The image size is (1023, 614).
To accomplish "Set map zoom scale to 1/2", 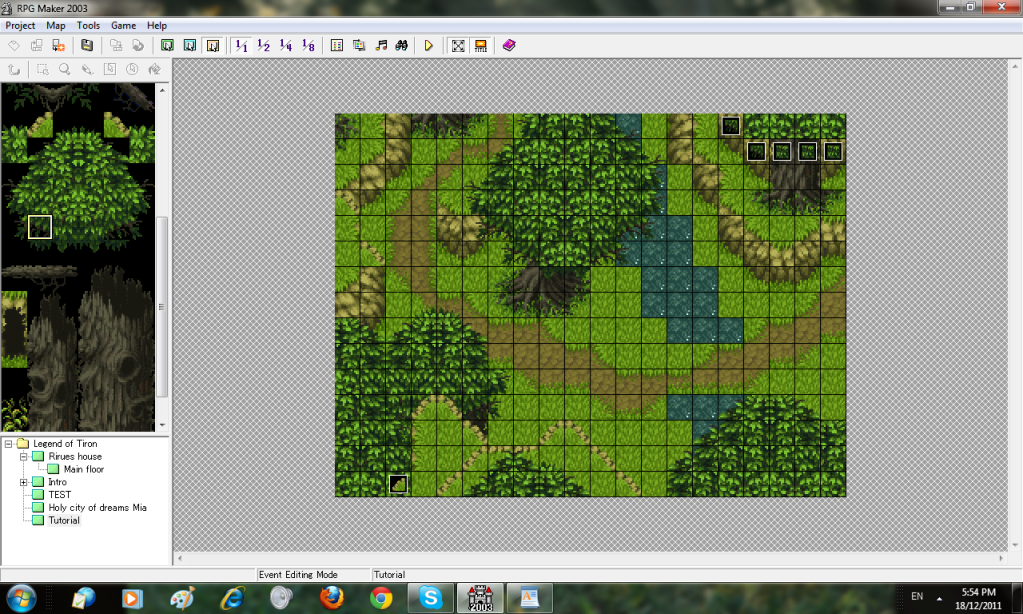I will (264, 45).
